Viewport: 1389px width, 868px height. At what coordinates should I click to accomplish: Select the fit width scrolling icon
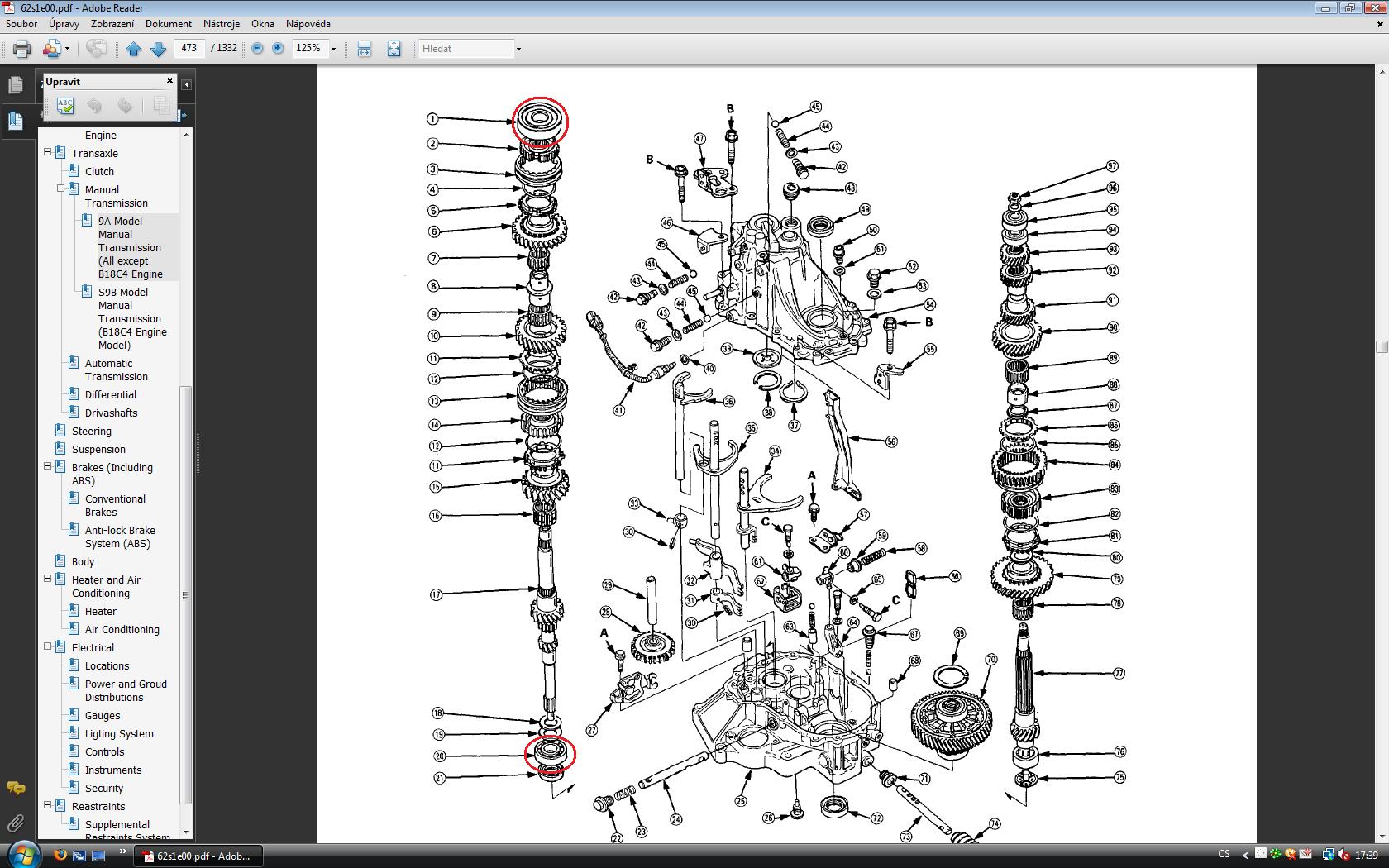coord(364,49)
